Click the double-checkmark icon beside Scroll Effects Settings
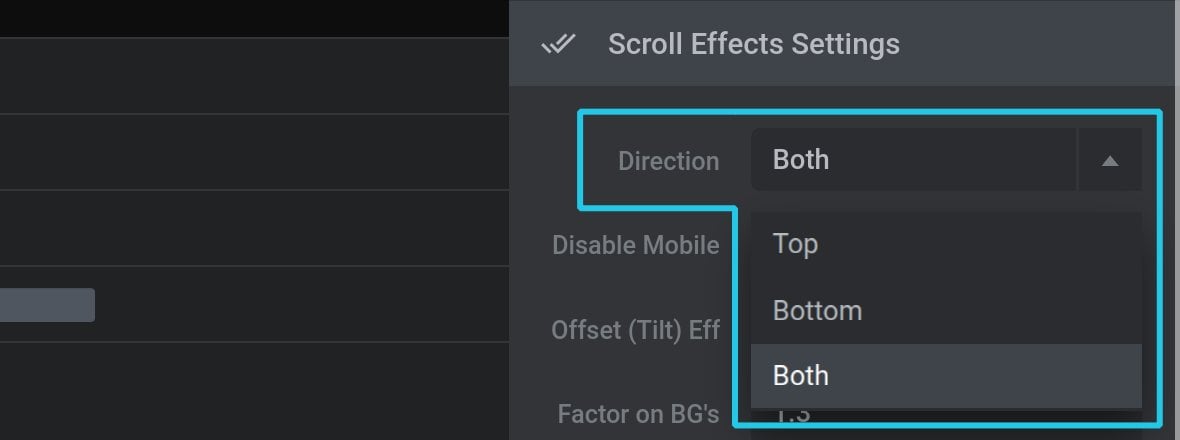The image size is (1180, 440). coord(558,44)
